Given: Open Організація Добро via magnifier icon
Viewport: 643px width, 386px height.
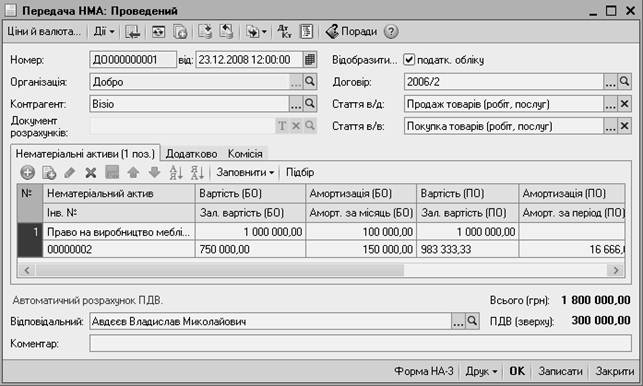Looking at the screenshot, I should 310,82.
